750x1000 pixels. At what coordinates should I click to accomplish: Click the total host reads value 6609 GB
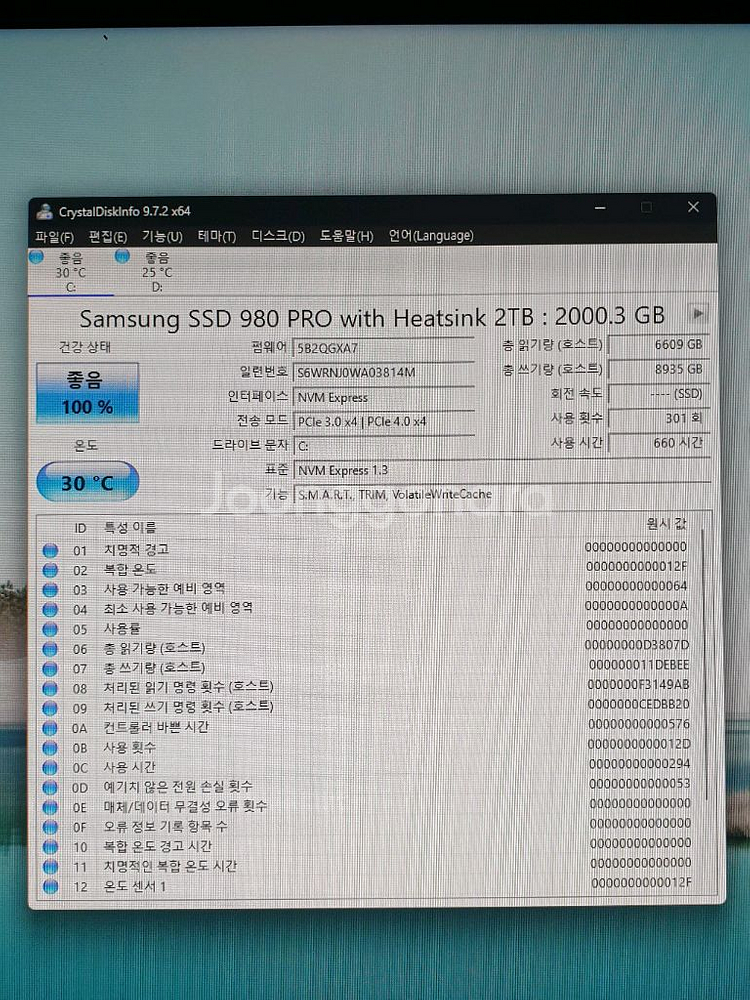pyautogui.click(x=659, y=344)
